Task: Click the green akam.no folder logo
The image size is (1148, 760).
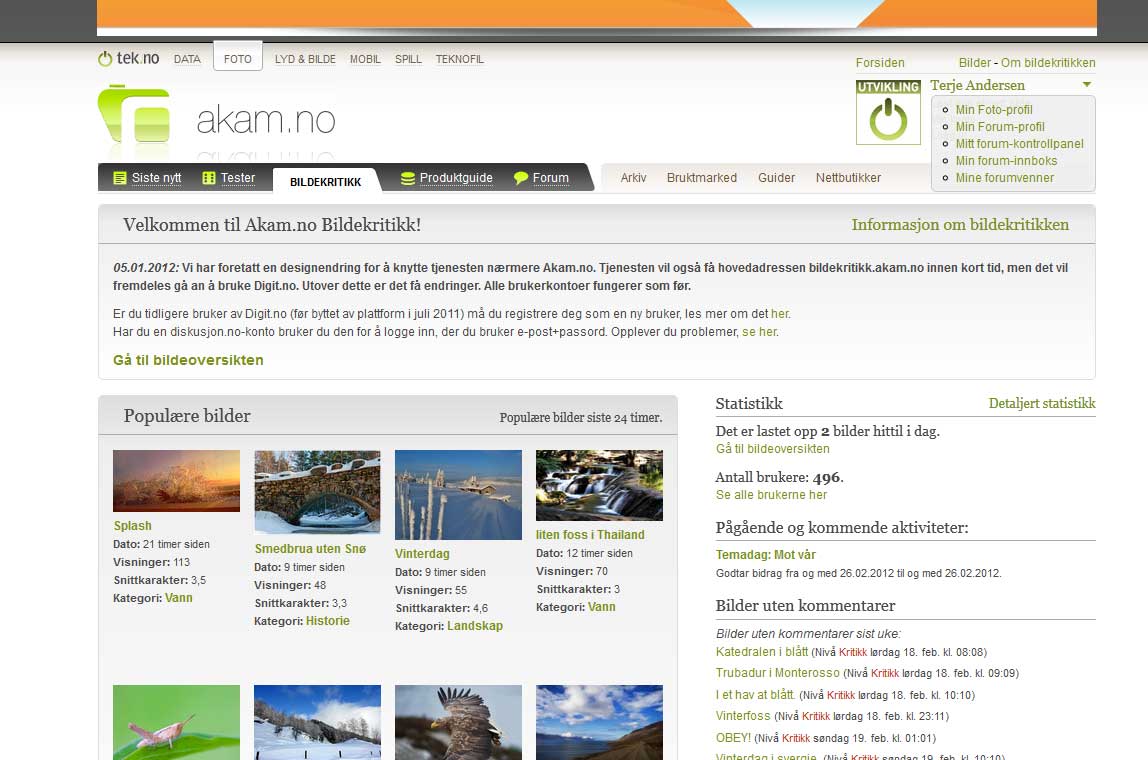Action: (x=134, y=113)
